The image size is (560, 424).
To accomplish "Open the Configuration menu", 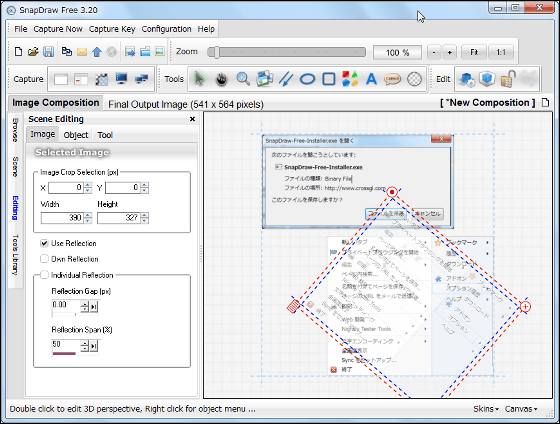I will coord(166,29).
